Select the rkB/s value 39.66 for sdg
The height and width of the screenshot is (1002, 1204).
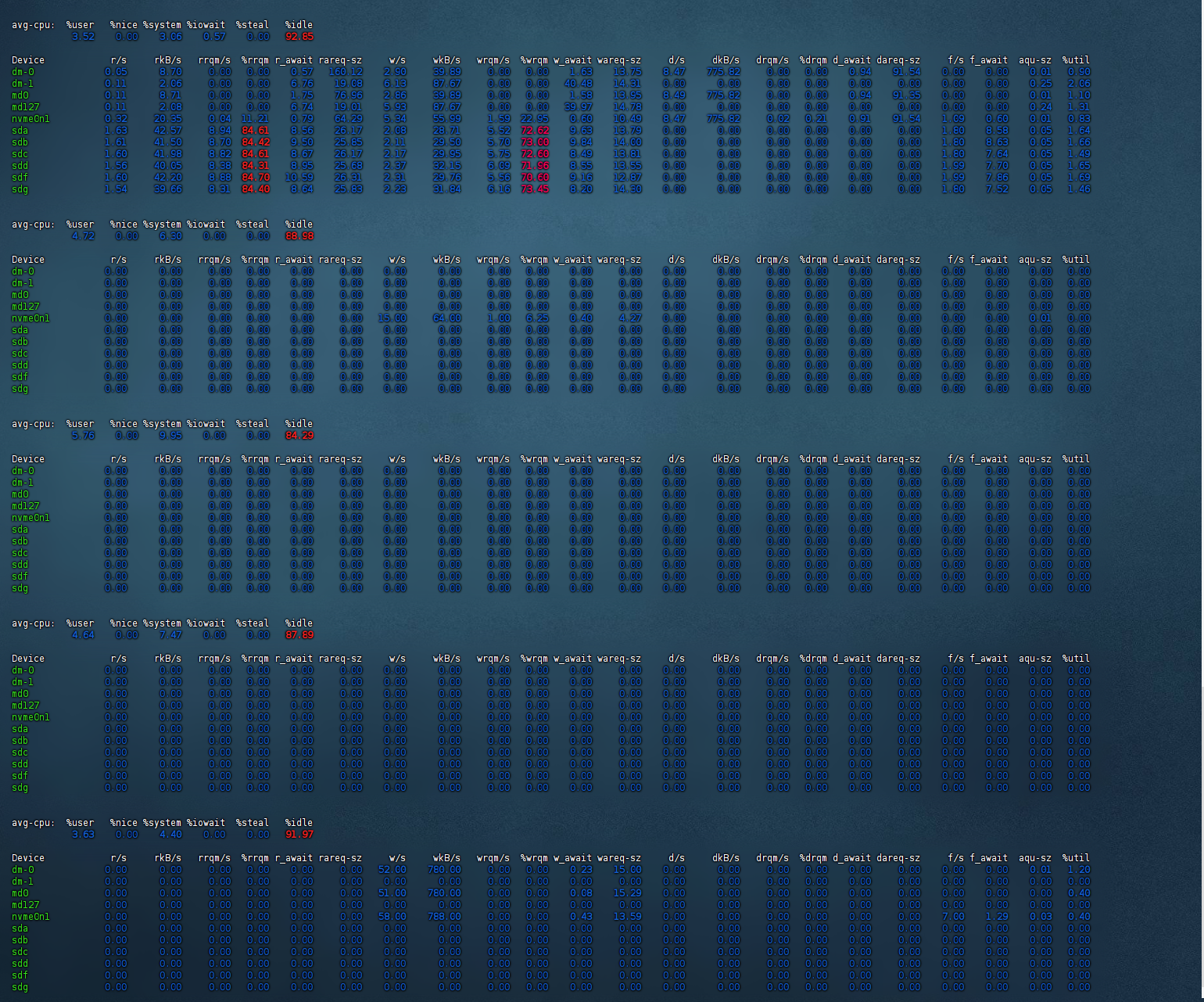coord(168,189)
